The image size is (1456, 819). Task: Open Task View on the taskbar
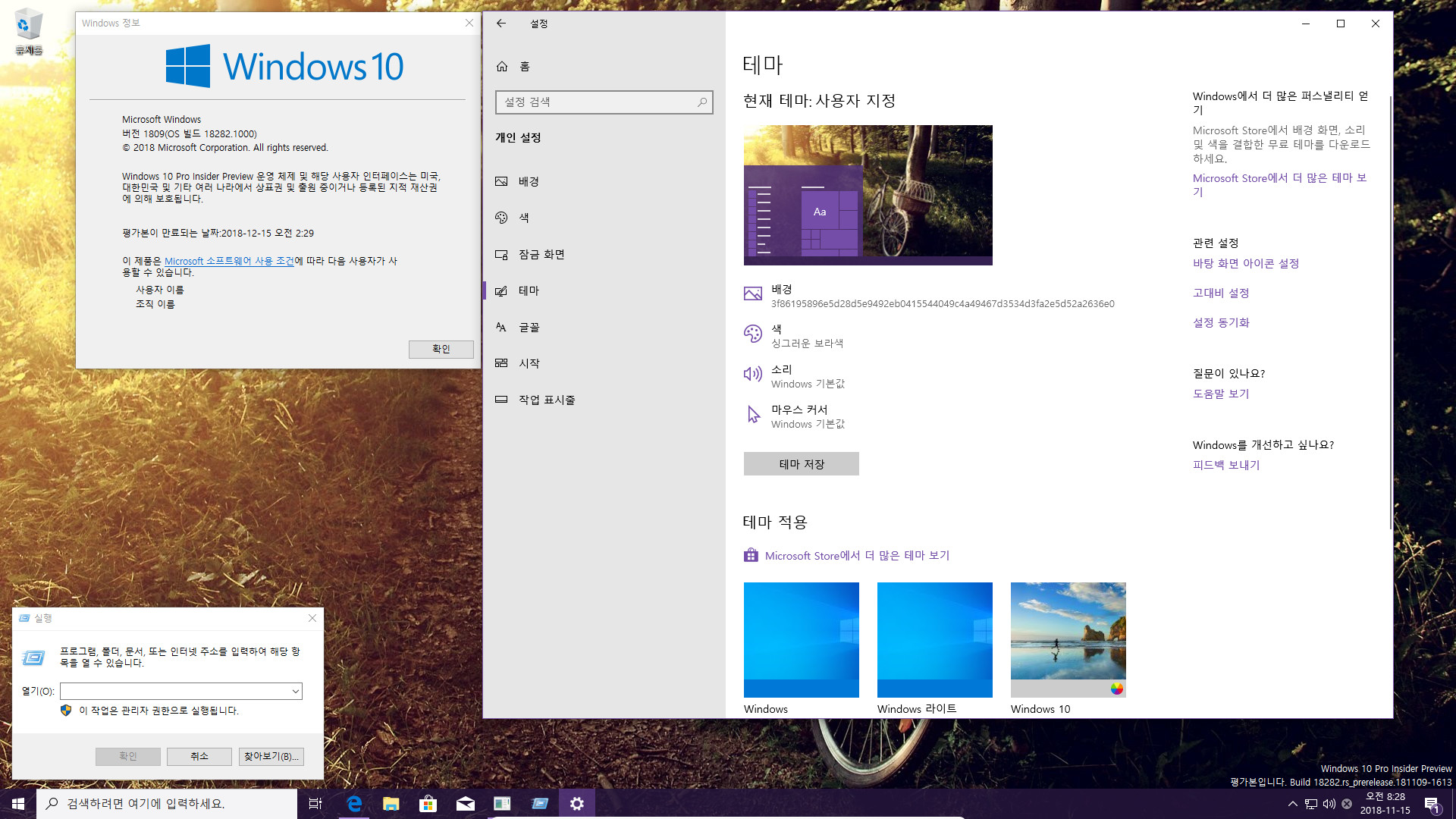coord(315,803)
